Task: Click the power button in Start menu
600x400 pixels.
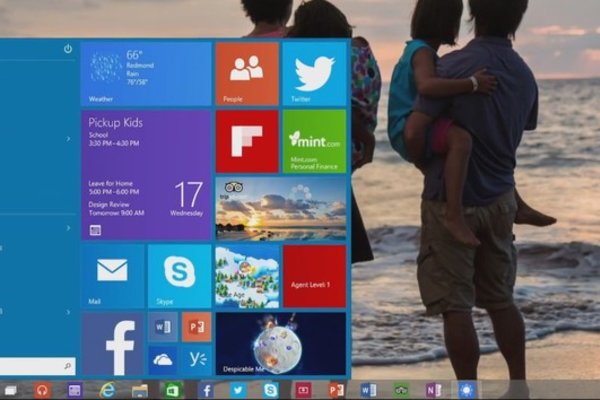Action: click(68, 49)
